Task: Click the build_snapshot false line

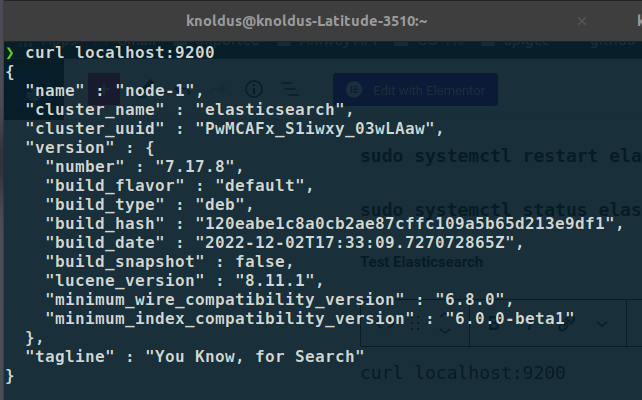Action: click(x=169, y=262)
